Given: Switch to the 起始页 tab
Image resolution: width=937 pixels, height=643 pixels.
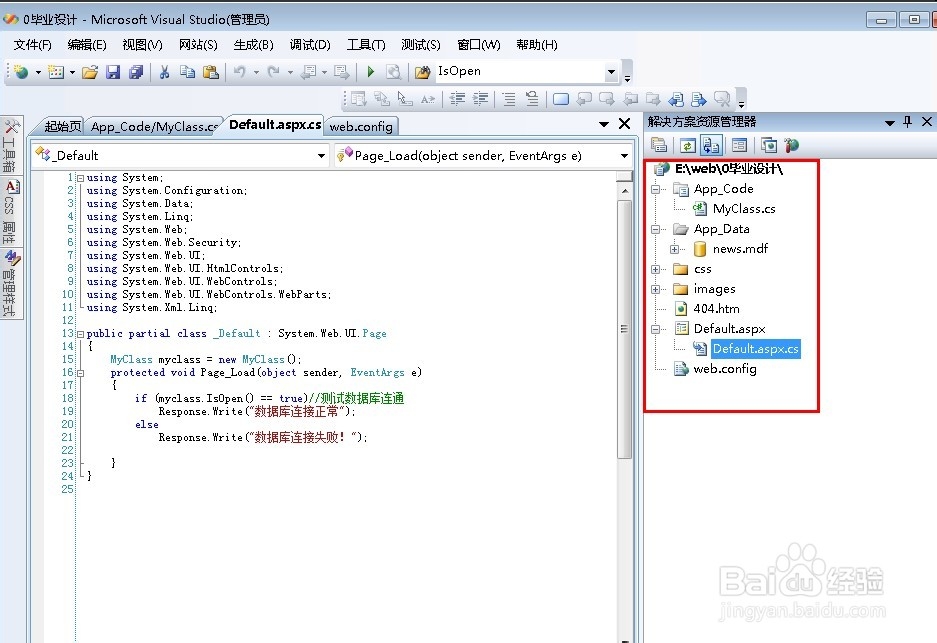Looking at the screenshot, I should [x=63, y=127].
